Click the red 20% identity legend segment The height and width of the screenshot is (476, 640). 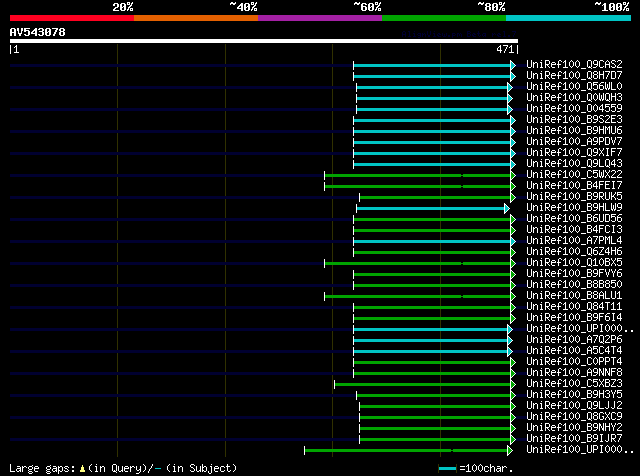[x=72, y=18]
